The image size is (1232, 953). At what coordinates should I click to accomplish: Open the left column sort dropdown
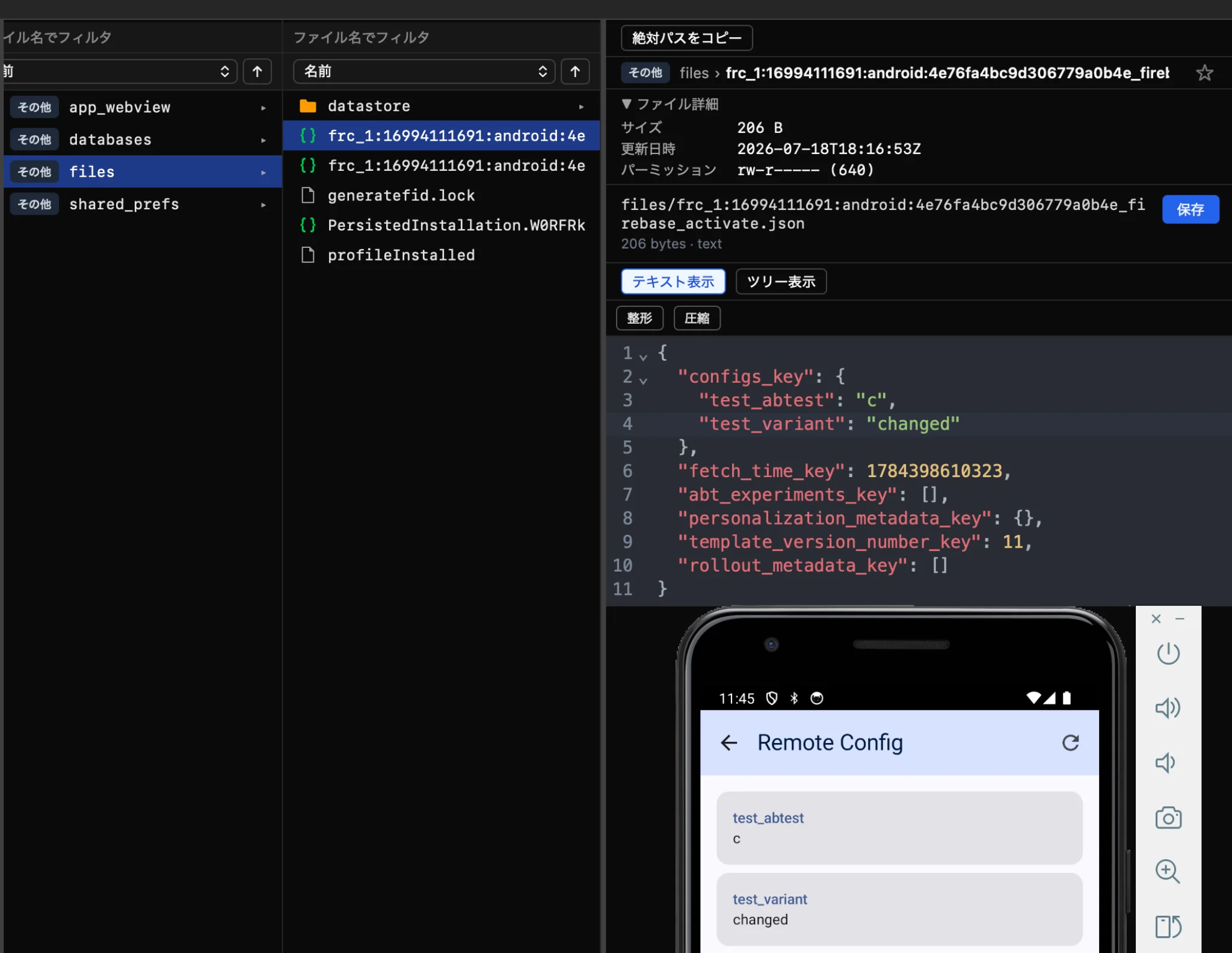[x=119, y=72]
